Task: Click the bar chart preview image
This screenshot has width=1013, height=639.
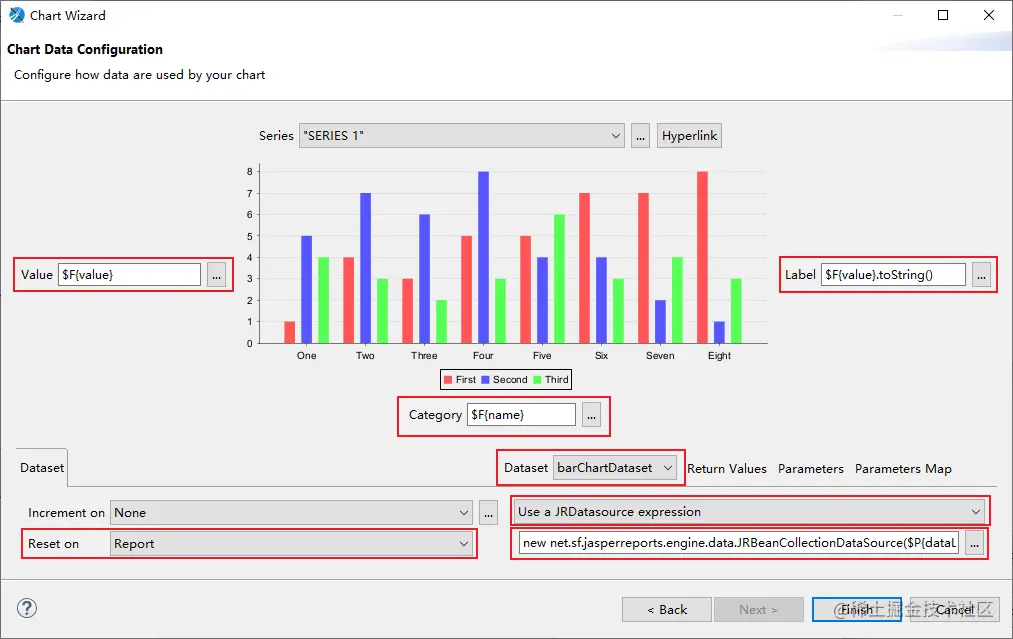Action: (x=506, y=275)
